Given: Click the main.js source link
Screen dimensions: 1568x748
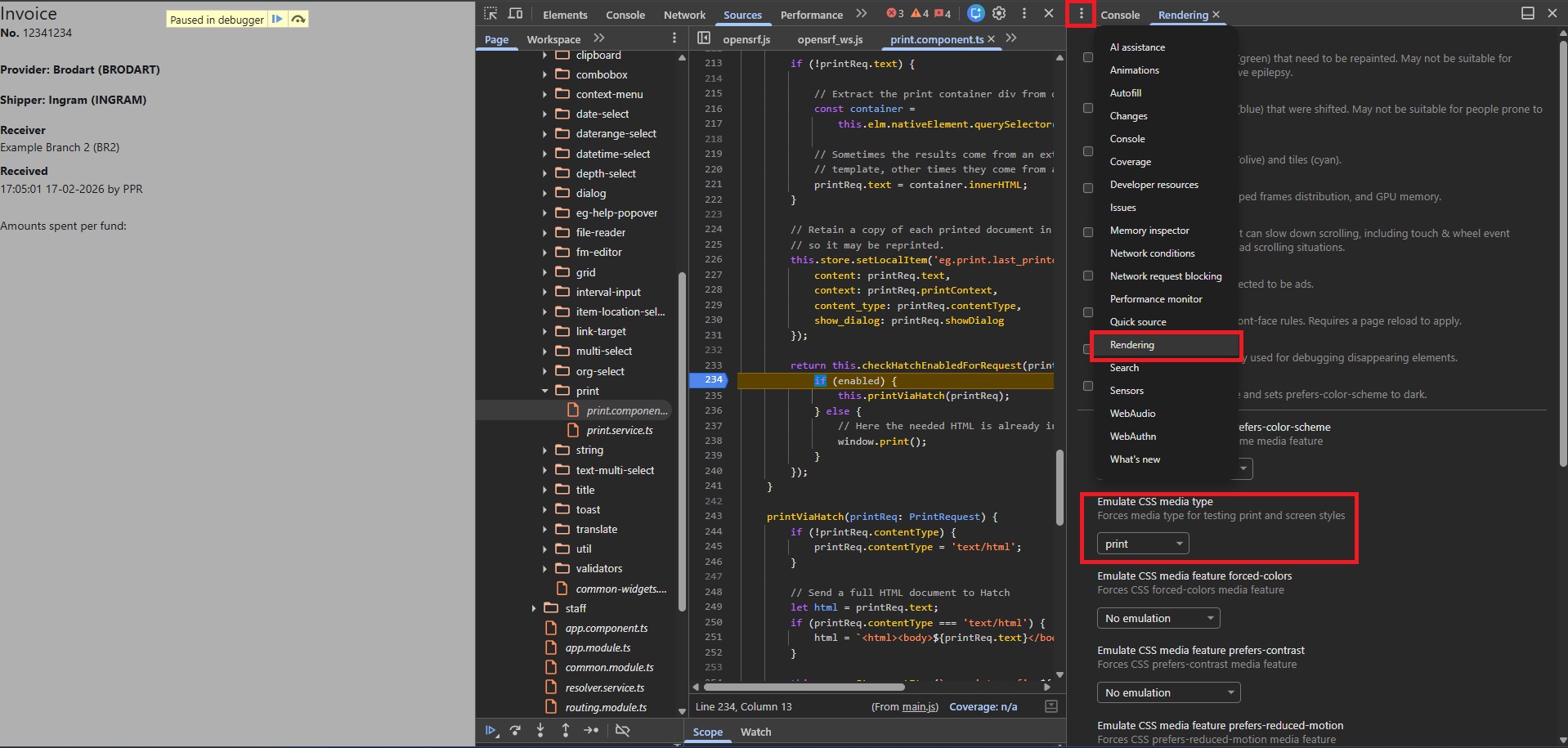Looking at the screenshot, I should pos(920,707).
